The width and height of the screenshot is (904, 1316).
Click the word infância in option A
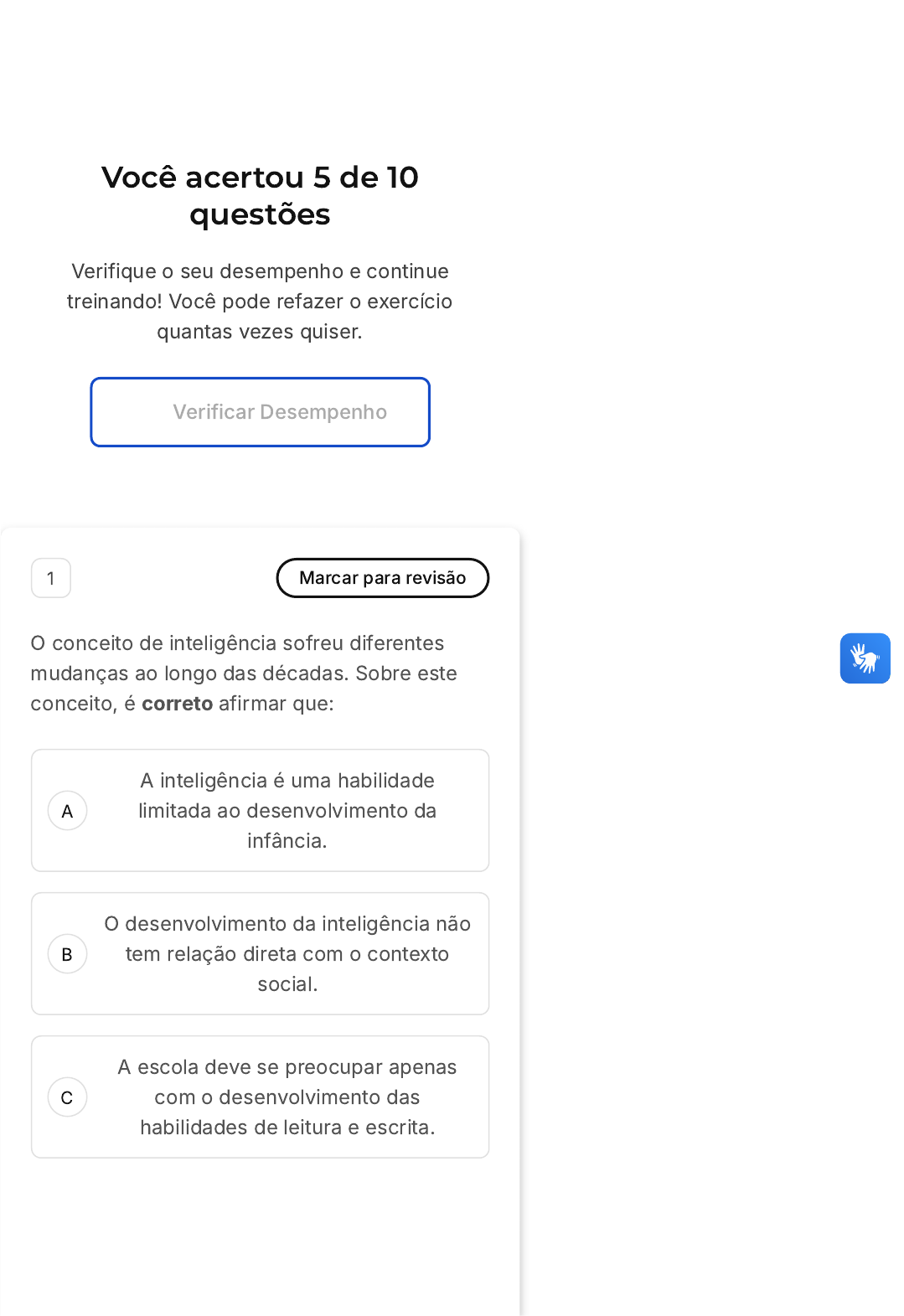click(x=287, y=841)
